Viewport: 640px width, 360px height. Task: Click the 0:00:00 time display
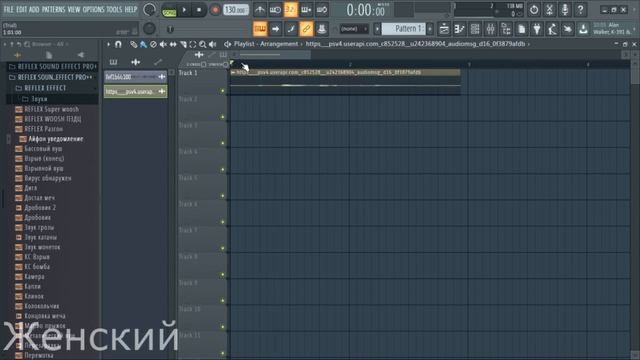366,10
